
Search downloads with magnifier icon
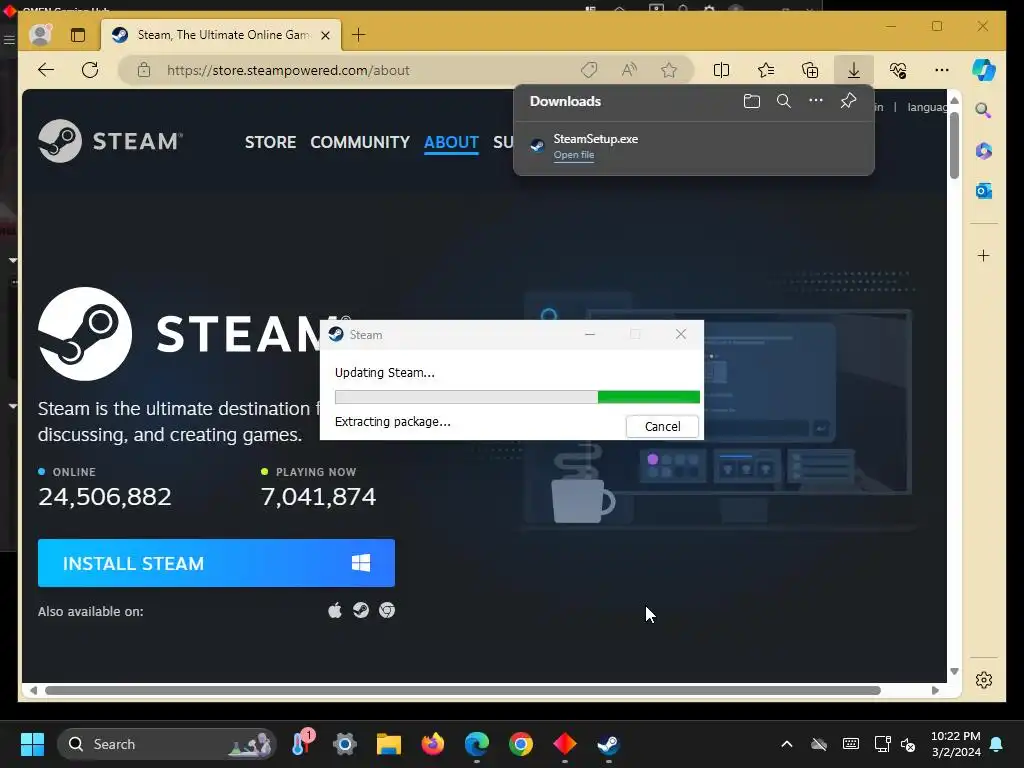[784, 101]
